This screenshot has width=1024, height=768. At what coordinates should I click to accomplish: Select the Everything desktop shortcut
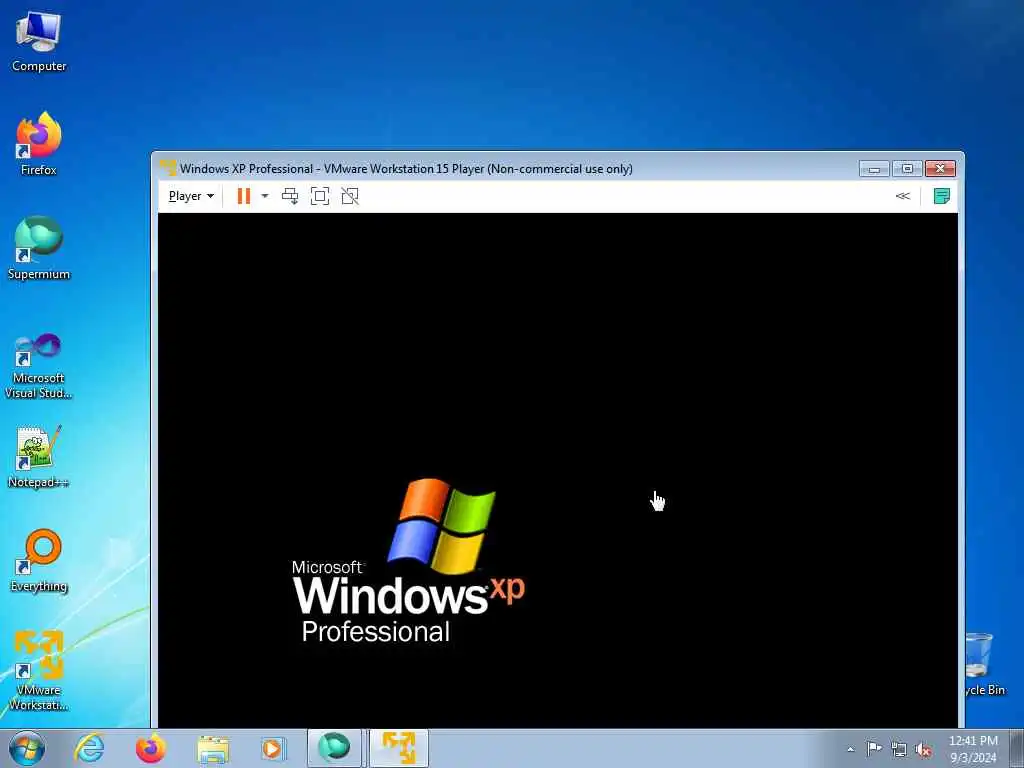(x=39, y=560)
